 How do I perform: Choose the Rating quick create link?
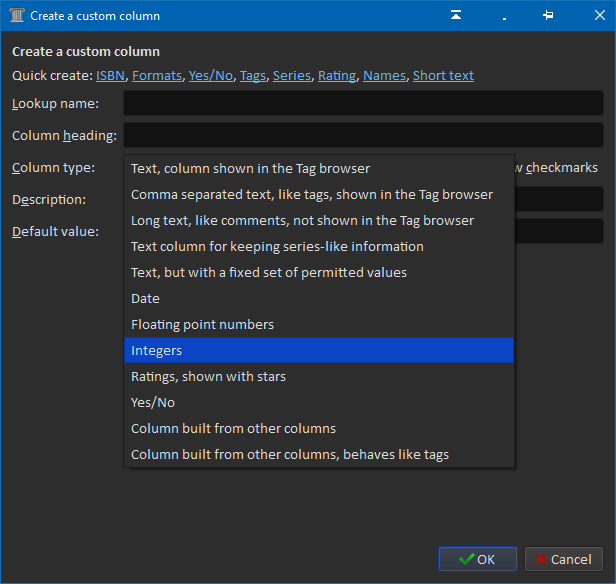(337, 76)
